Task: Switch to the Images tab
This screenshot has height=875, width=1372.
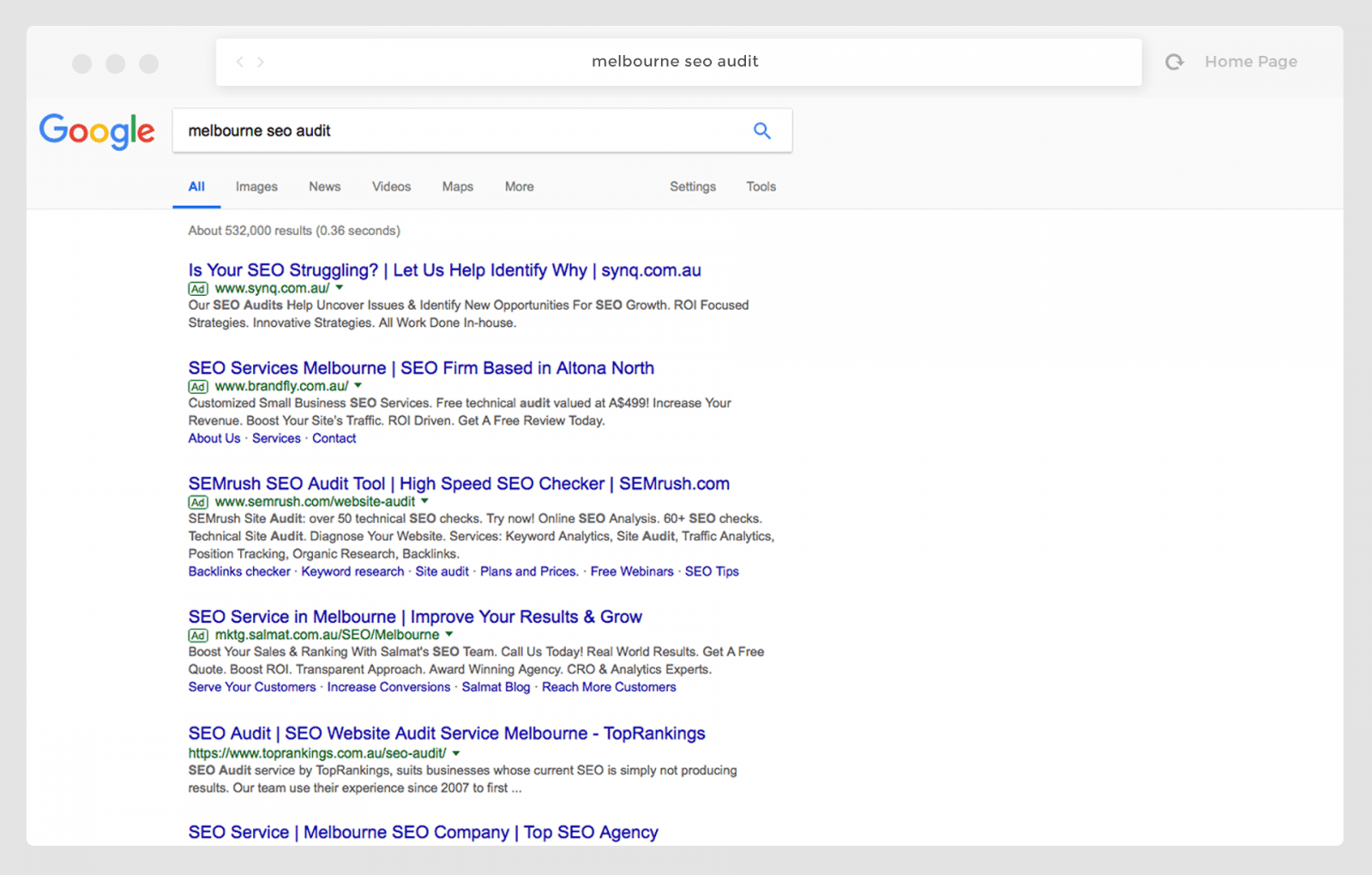Action: pos(256,187)
